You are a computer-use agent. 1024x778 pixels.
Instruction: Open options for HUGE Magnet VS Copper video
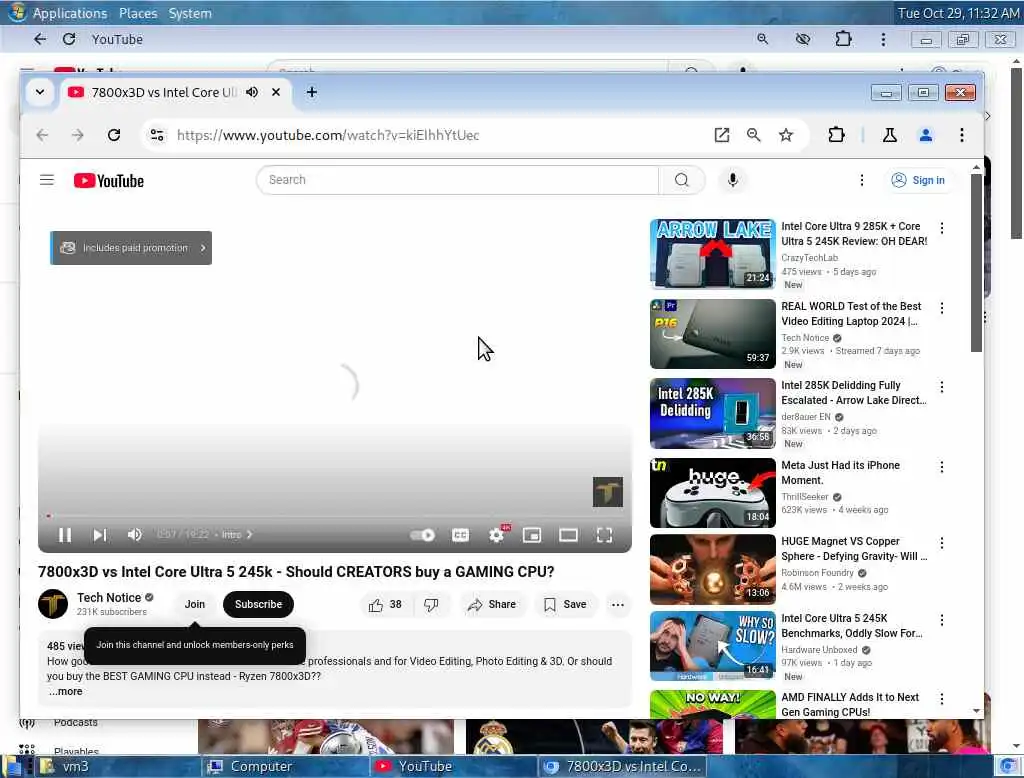tap(941, 542)
